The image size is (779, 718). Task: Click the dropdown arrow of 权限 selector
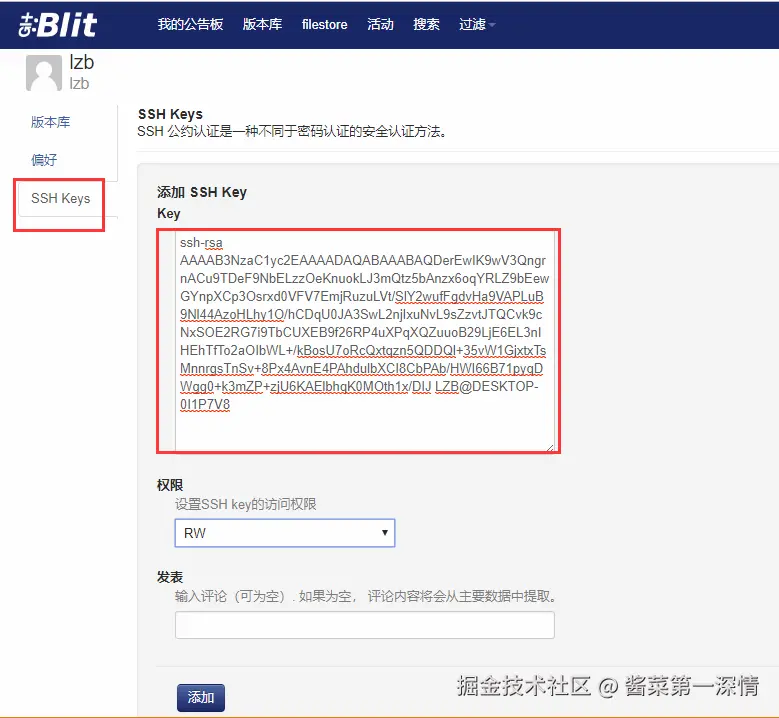(385, 533)
